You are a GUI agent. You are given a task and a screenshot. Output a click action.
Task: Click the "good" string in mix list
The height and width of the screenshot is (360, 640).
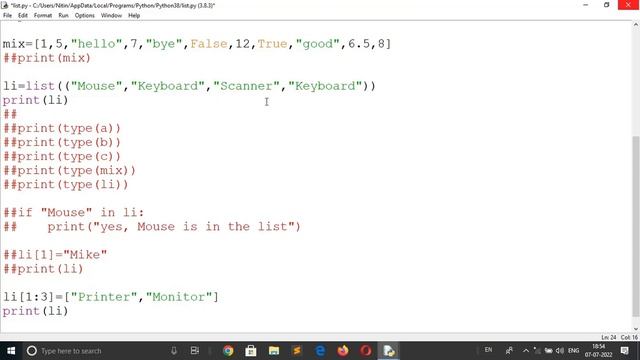[x=318, y=43]
